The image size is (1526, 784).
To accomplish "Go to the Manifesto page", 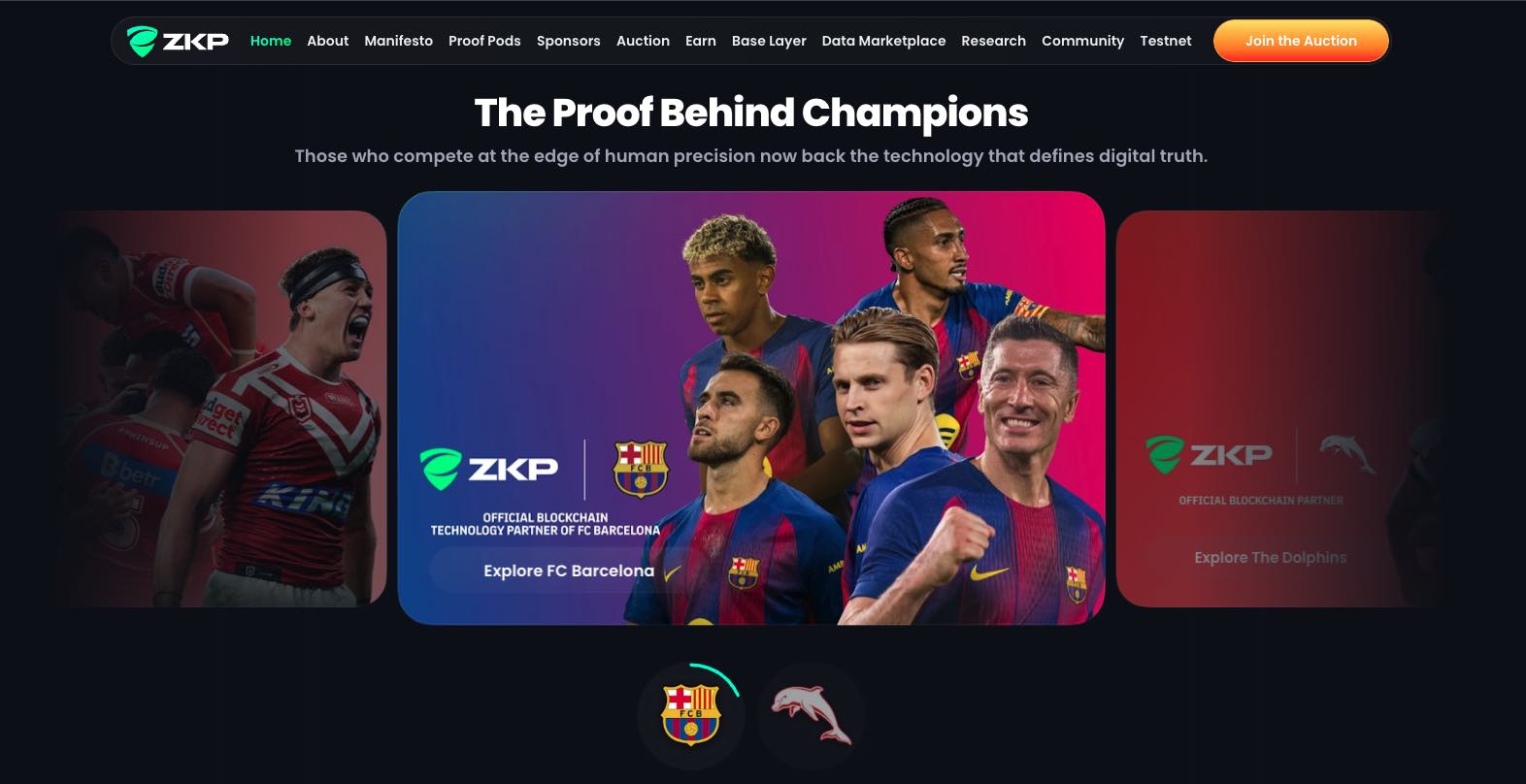I will tap(398, 41).
